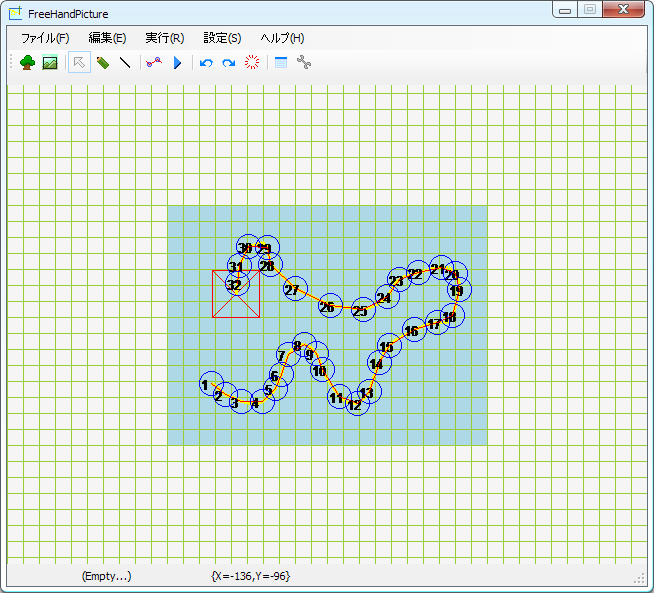Select path point number 1
Viewport: 654px width, 593px height.
[x=206, y=385]
